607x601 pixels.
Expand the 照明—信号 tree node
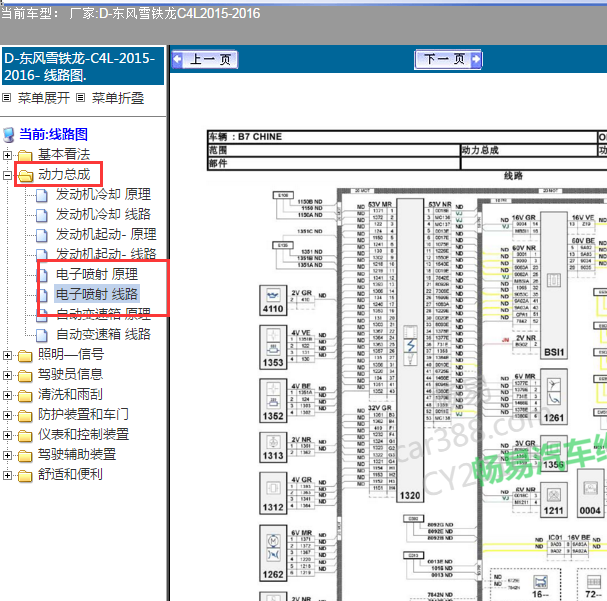click(x=7, y=355)
